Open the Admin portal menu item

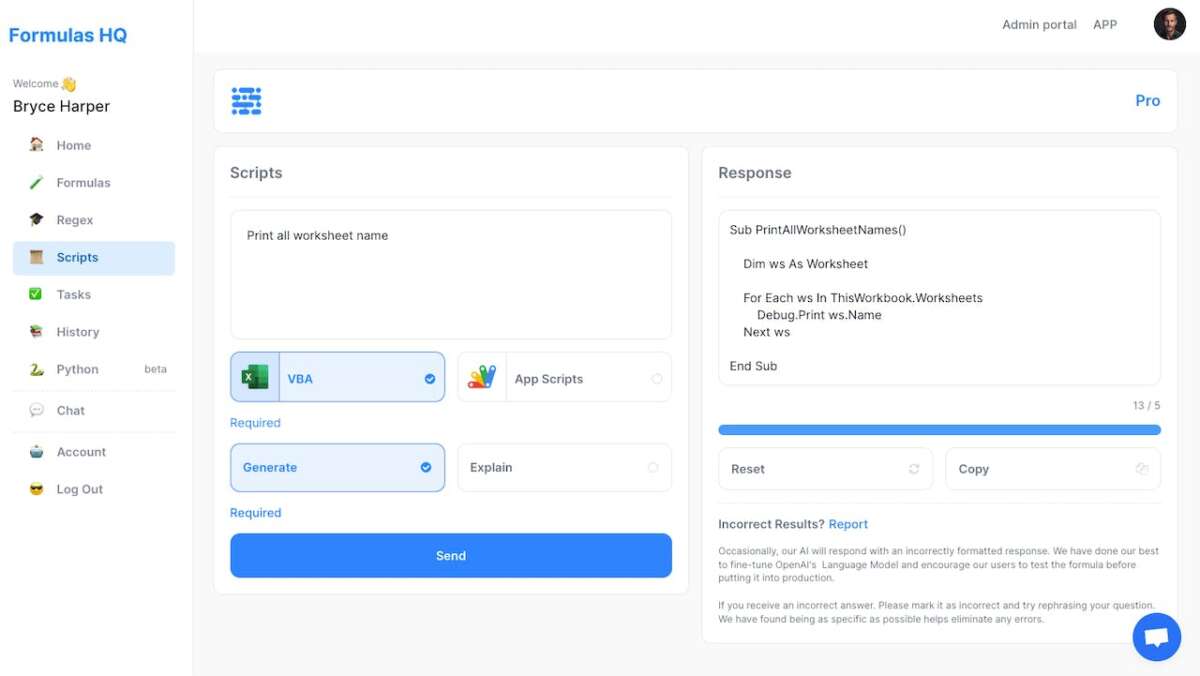click(x=1039, y=24)
